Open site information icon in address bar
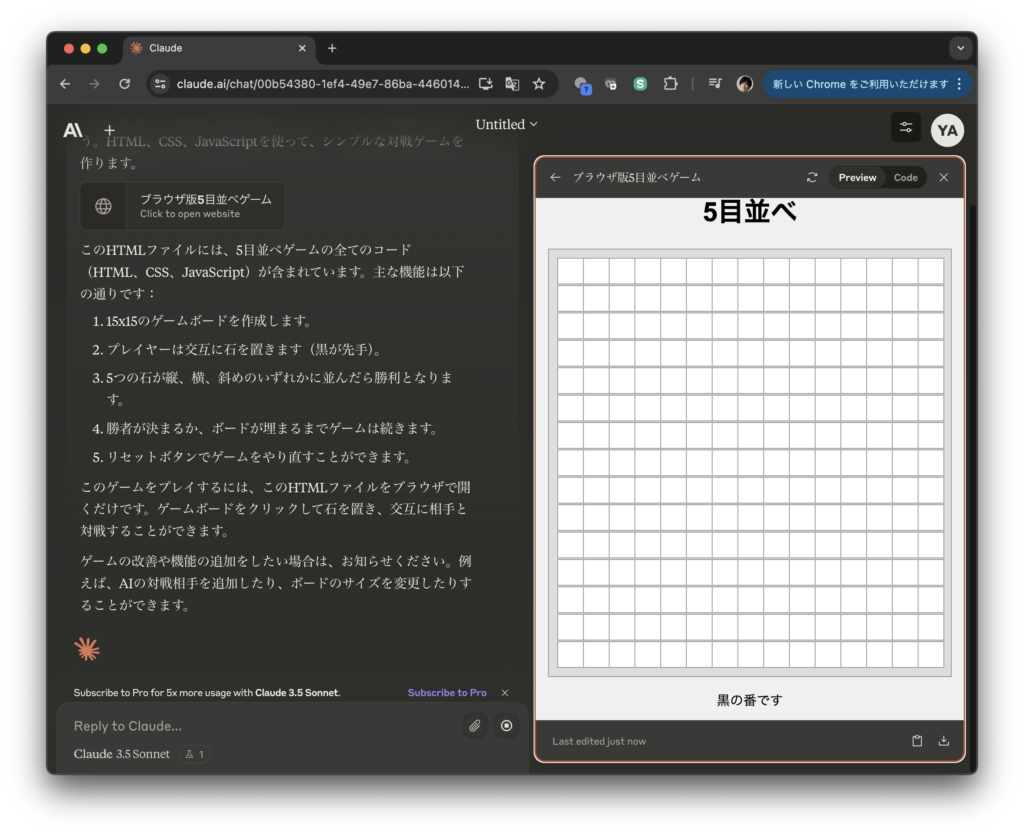Screen dimensions: 1024x836 pos(160,84)
